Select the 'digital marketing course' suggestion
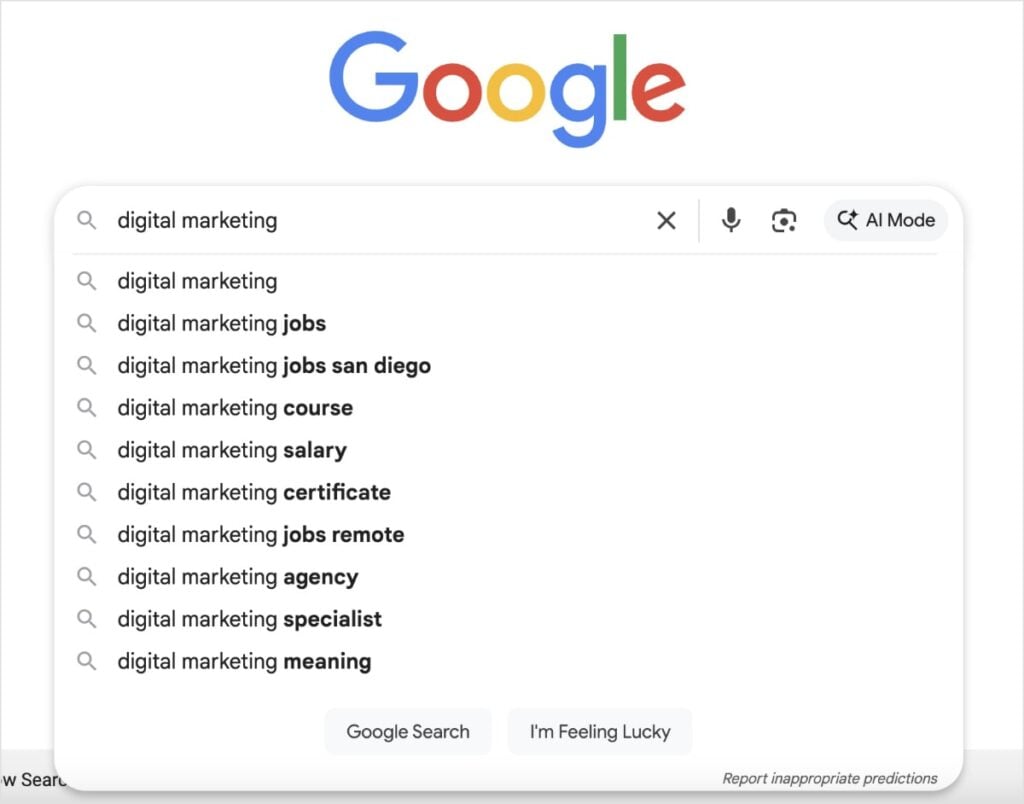 point(234,408)
